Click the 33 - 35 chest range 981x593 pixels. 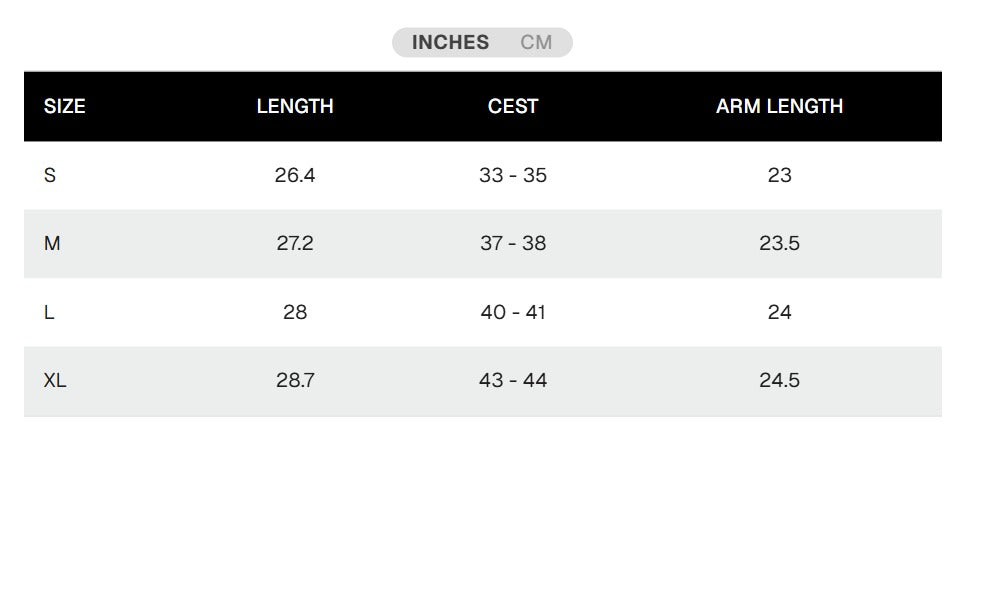(x=513, y=175)
